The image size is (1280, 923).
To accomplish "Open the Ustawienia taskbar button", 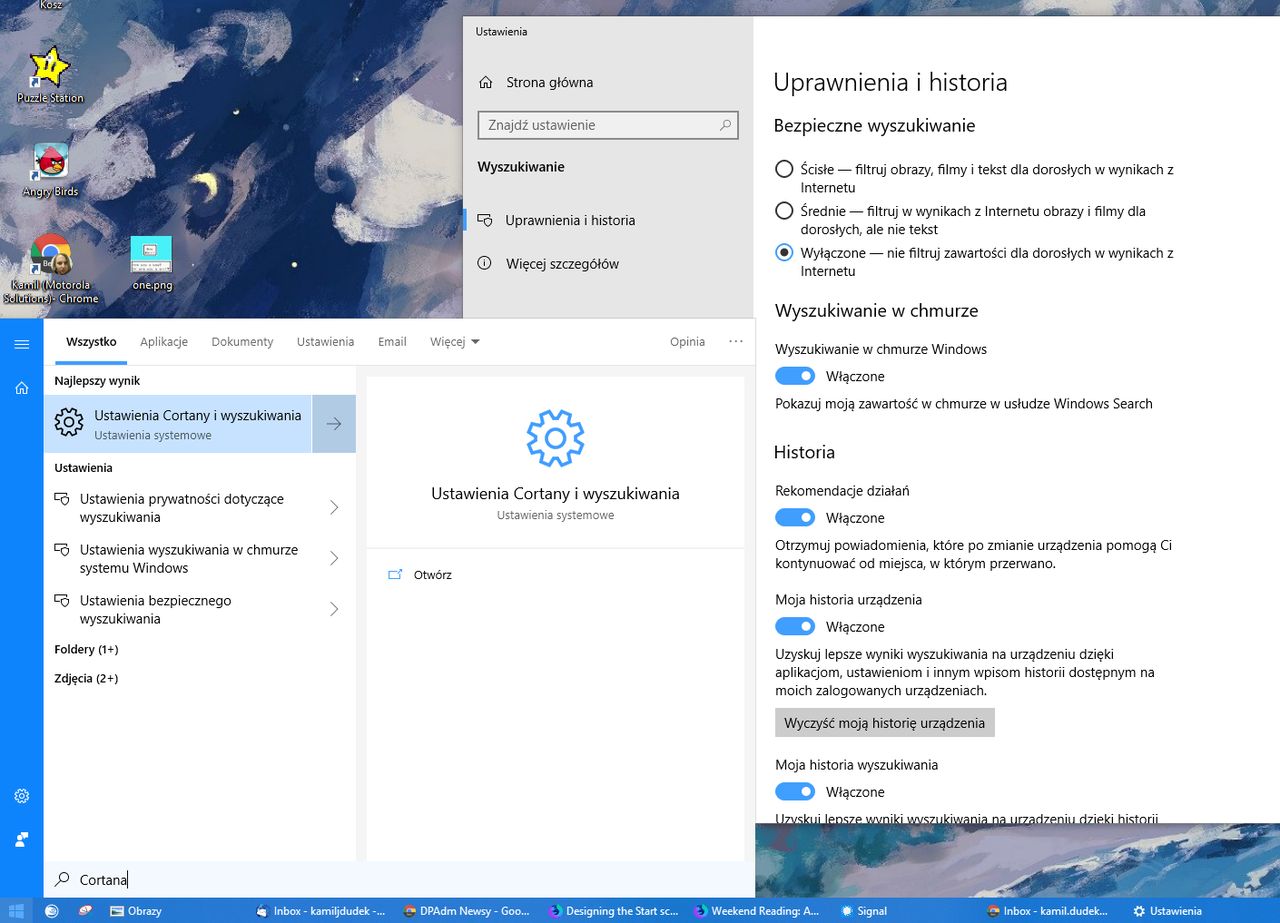I will pyautogui.click(x=1167, y=911).
